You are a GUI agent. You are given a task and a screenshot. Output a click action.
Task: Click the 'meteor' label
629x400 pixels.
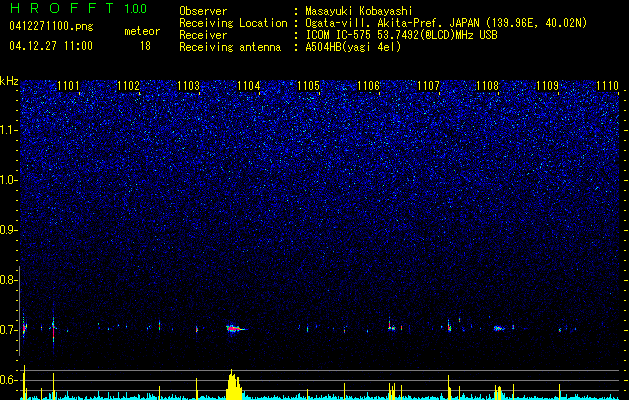point(142,31)
